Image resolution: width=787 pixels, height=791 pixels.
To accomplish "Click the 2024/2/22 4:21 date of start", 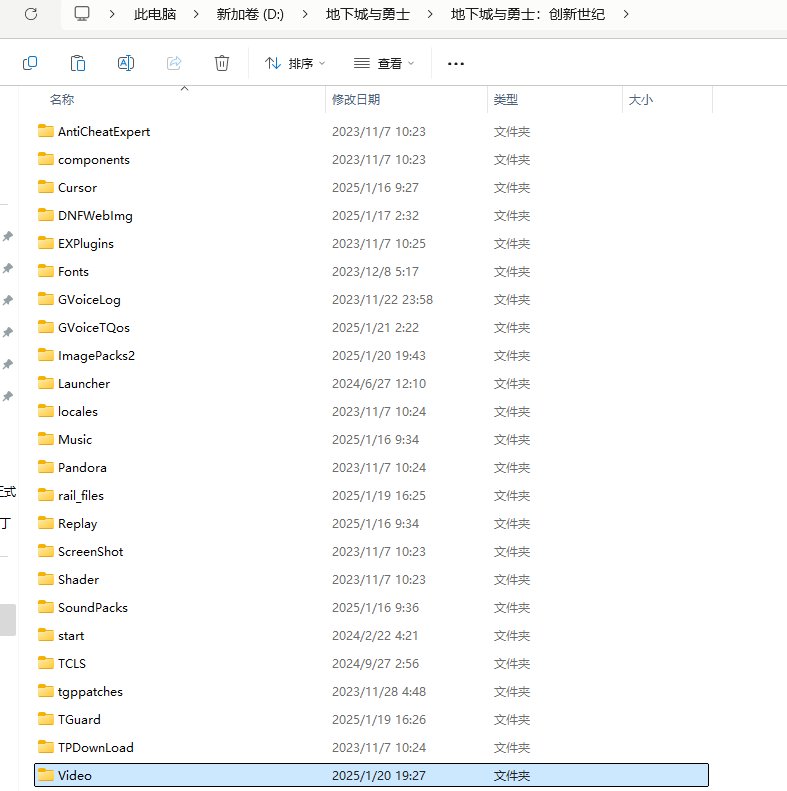I will [375, 636].
